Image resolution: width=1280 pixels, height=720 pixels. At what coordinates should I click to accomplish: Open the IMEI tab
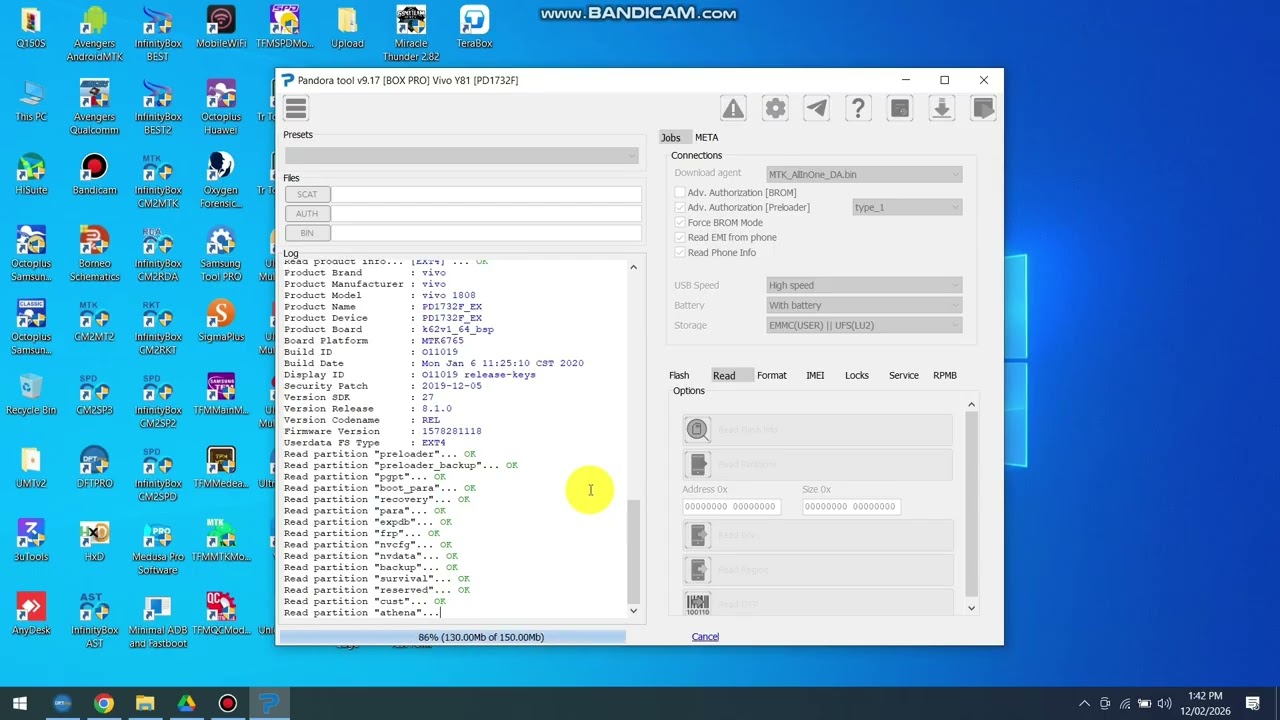815,375
